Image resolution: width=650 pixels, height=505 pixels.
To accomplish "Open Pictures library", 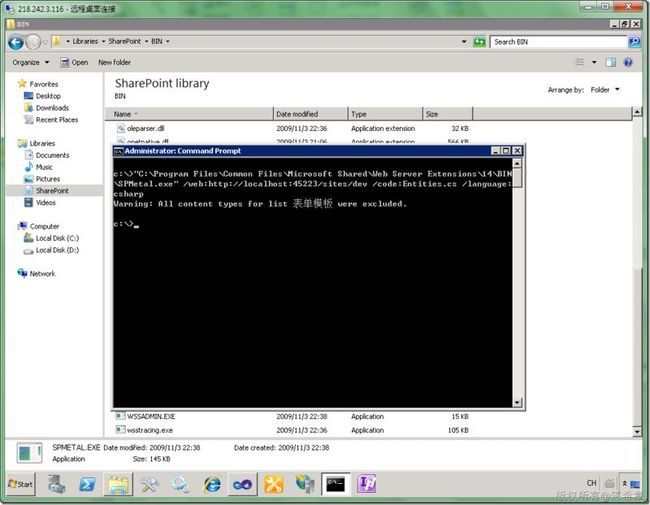I will (x=48, y=179).
